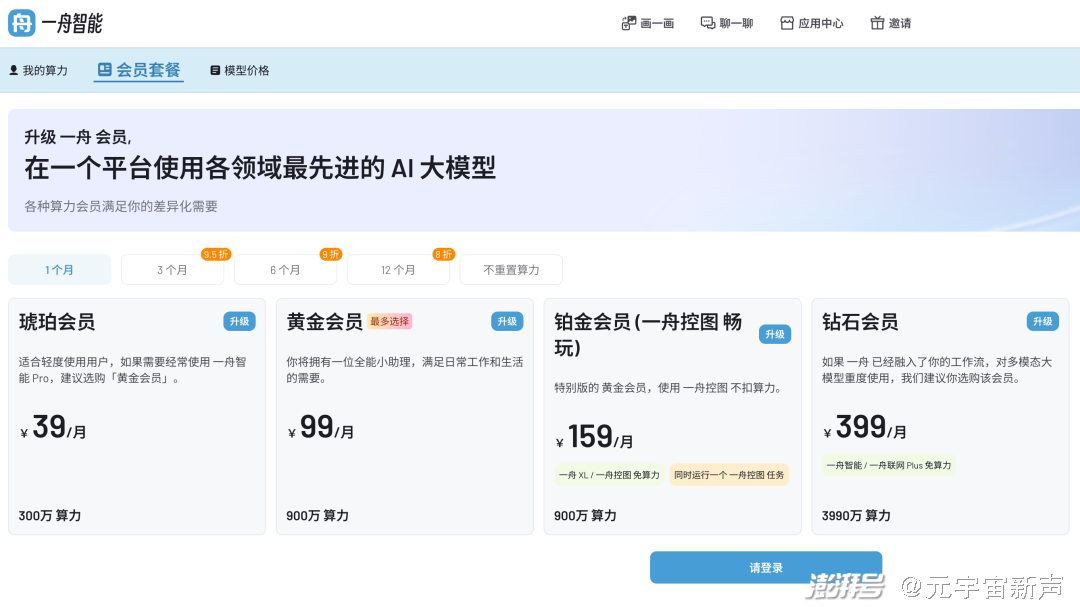Click the 黄金会员 description text
1080x607 pixels.
[405, 370]
